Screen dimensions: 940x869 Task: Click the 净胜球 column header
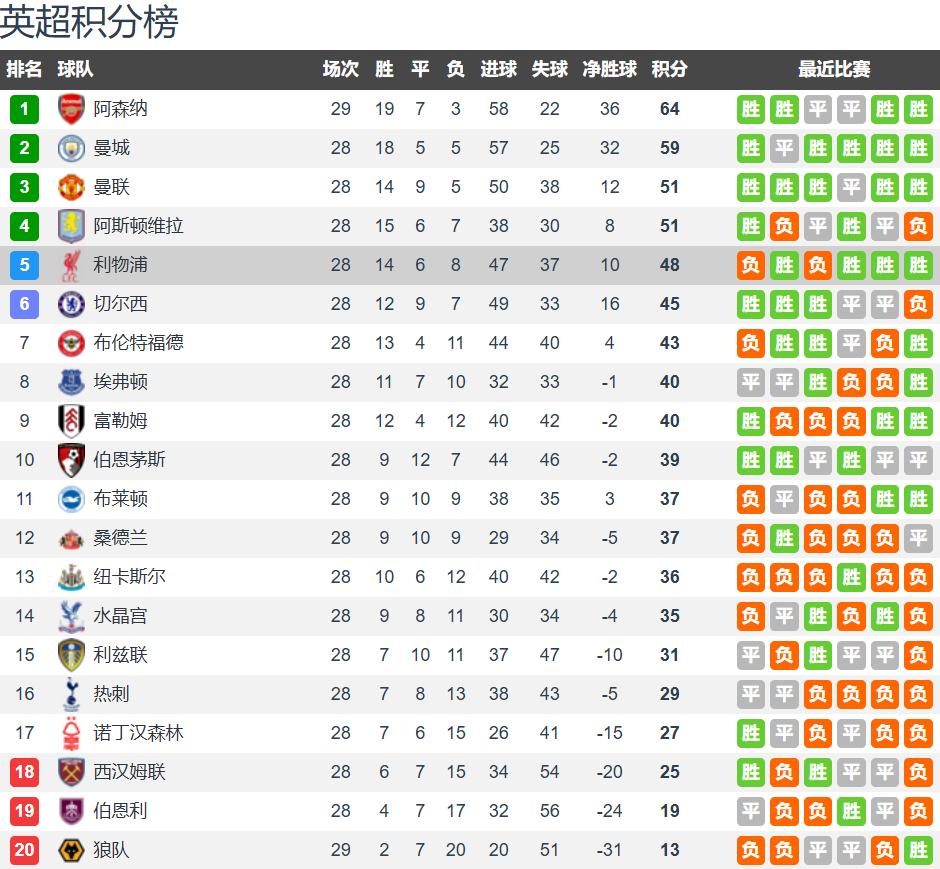610,69
